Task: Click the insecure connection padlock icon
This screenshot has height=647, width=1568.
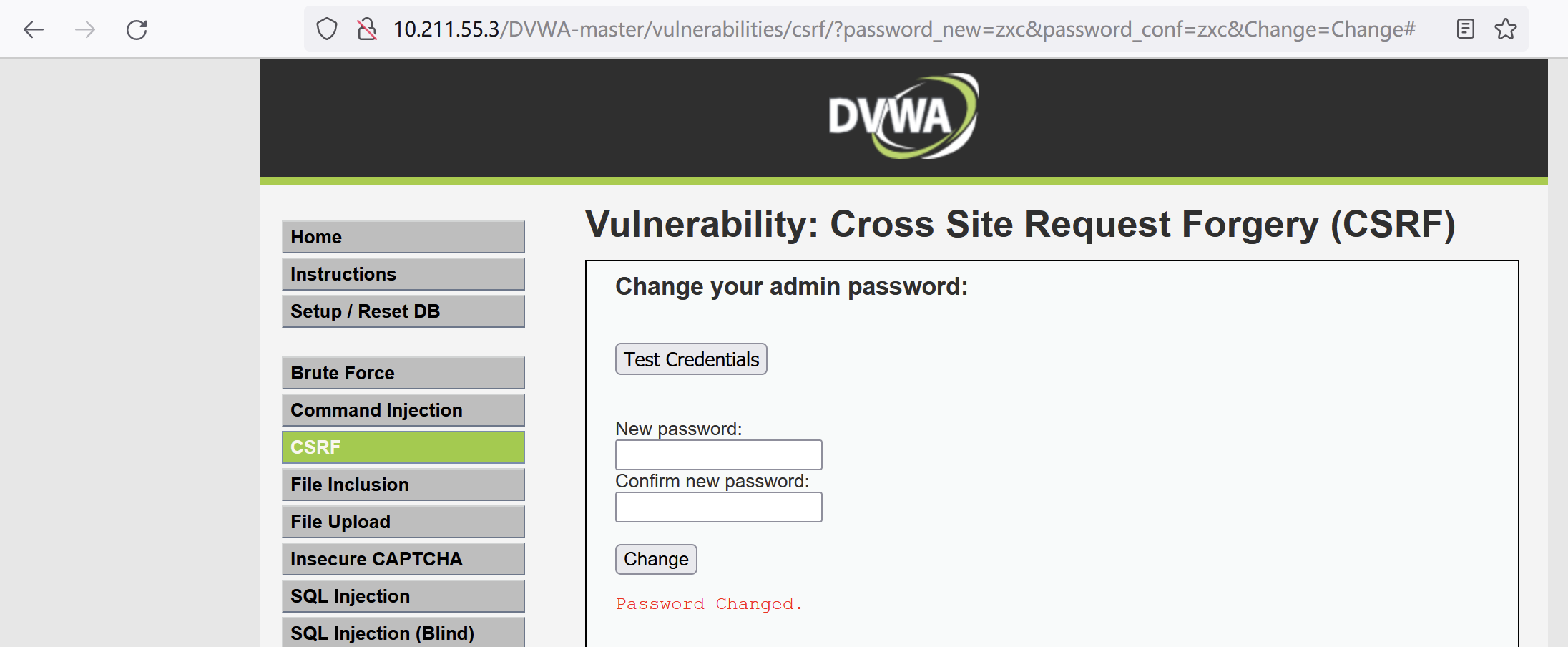Action: [367, 29]
